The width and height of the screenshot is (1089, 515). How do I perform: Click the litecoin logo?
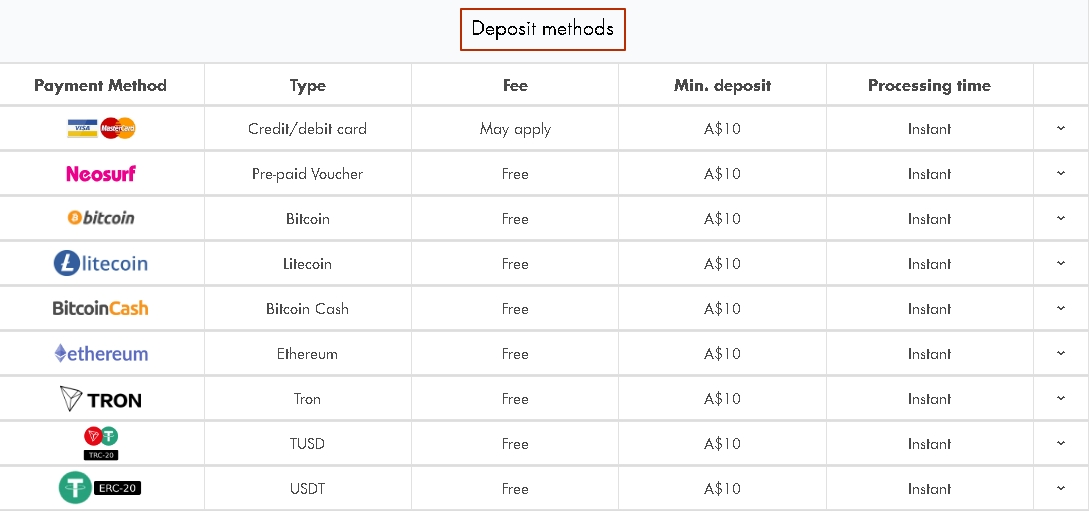(101, 263)
